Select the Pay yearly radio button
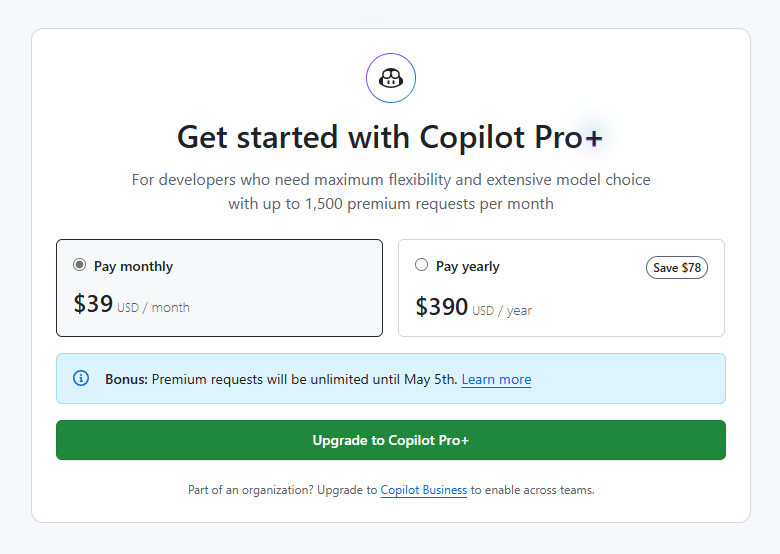Image resolution: width=780 pixels, height=554 pixels. point(421,265)
